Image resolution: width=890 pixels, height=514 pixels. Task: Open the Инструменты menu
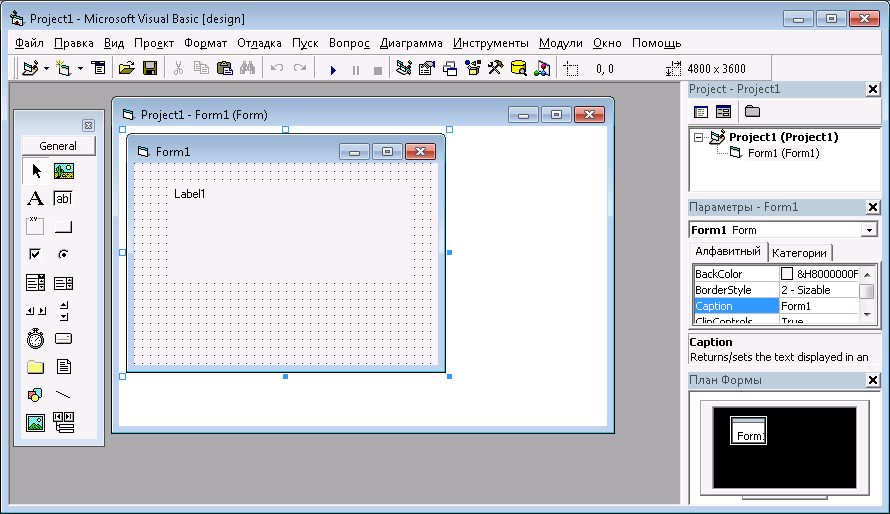[490, 43]
